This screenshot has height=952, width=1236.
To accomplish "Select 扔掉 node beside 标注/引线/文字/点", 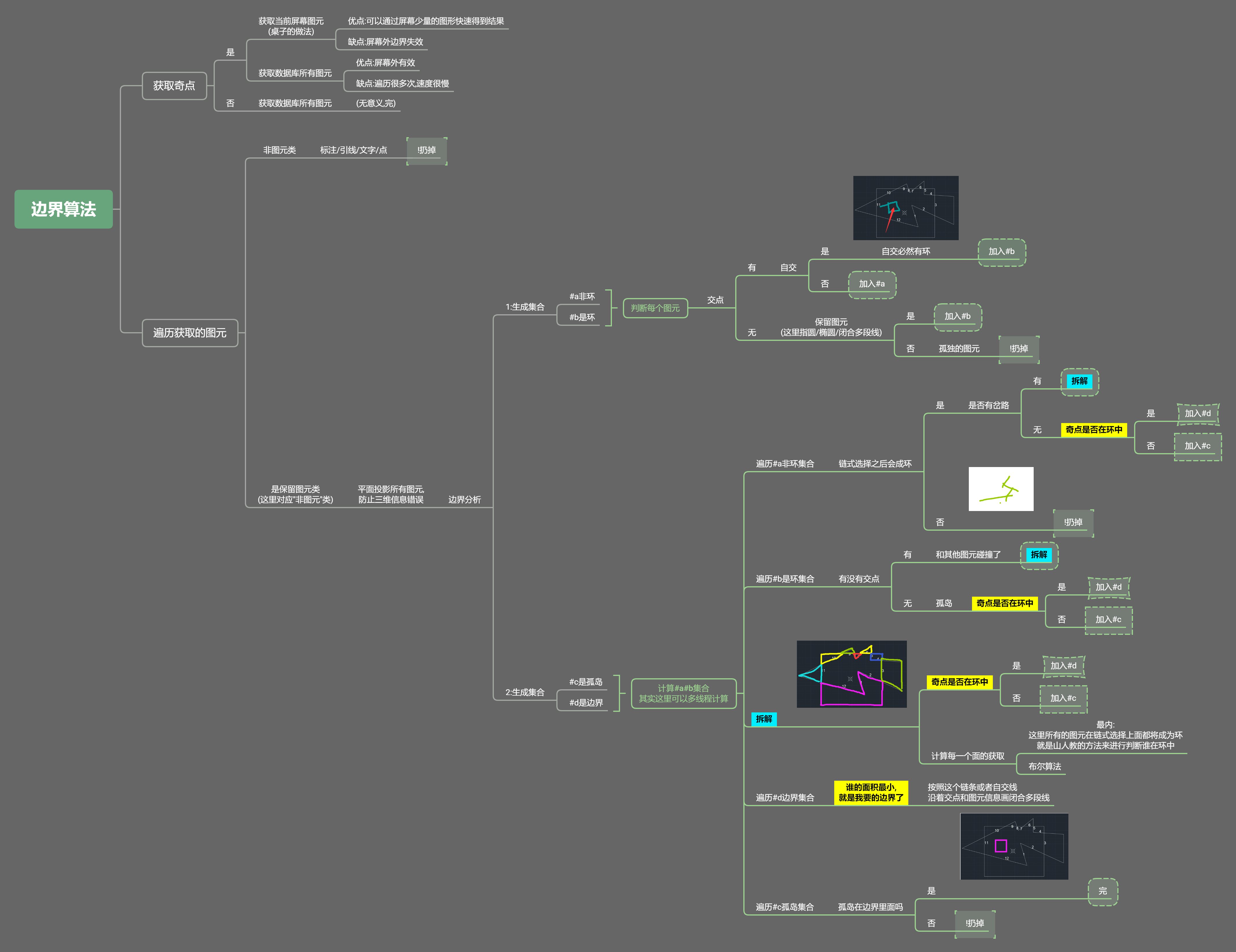I will 427,150.
